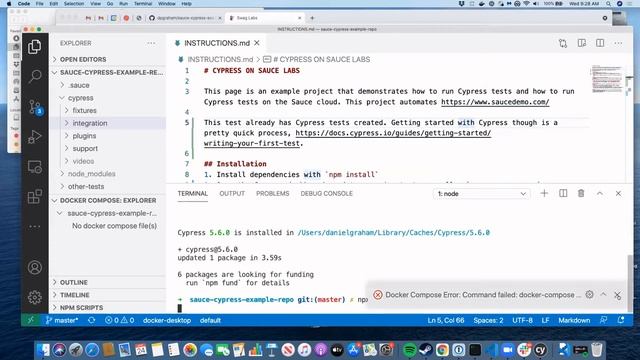The height and width of the screenshot is (360, 640).
Task: Open the Search view in activity bar
Action: (35, 76)
